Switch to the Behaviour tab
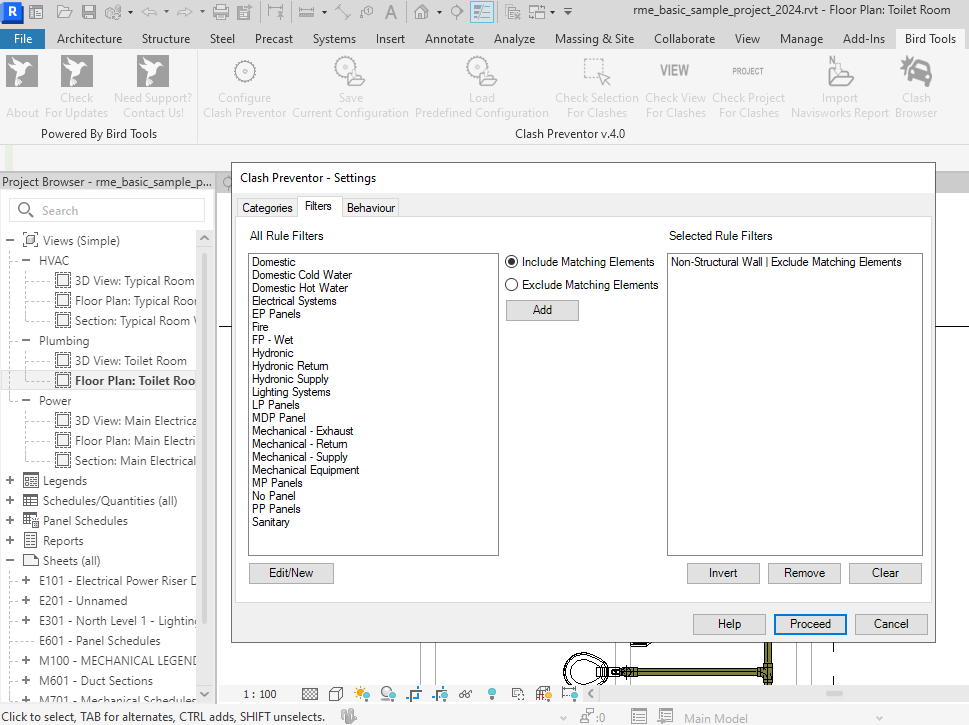This screenshot has width=969, height=725. click(371, 208)
